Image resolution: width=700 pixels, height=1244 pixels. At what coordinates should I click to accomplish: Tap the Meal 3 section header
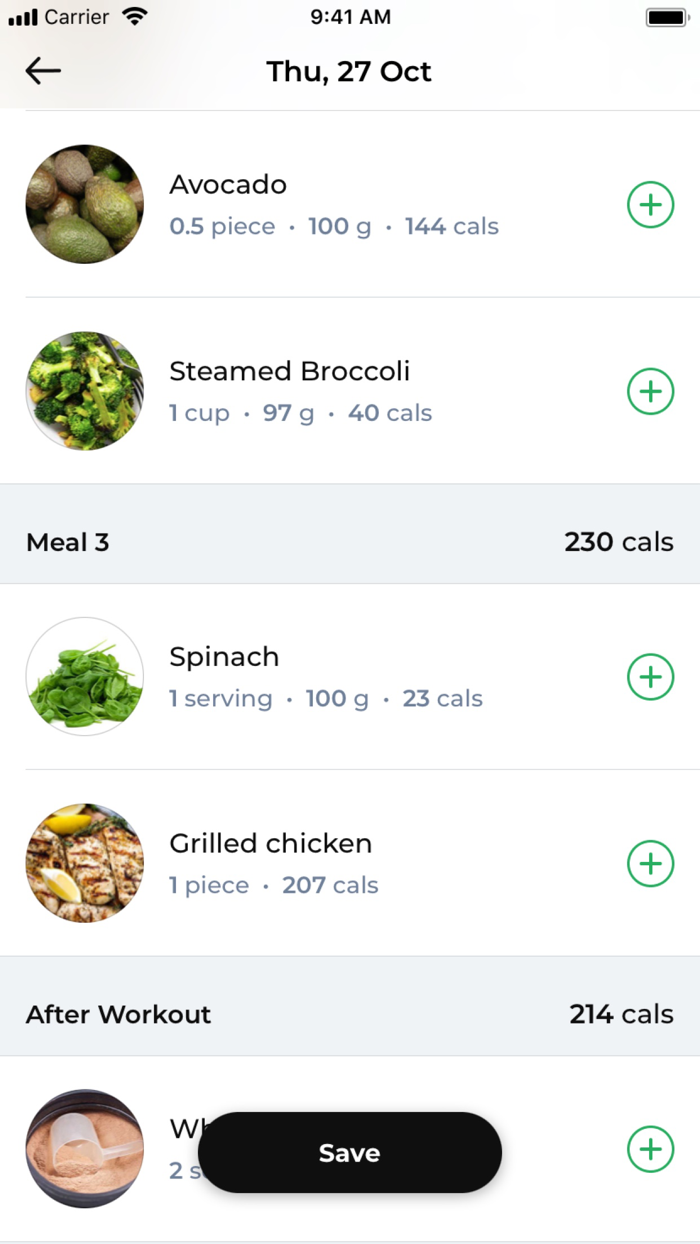[68, 542]
